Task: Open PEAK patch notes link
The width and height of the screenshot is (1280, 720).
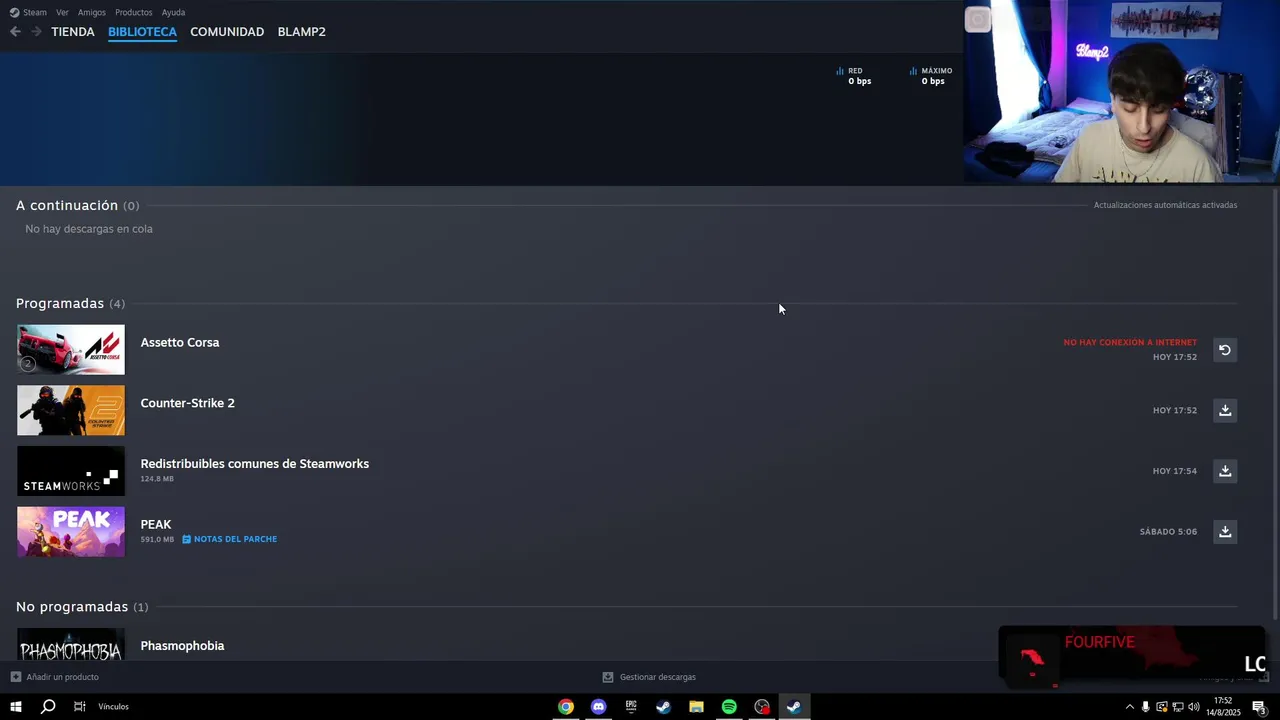Action: pyautogui.click(x=230, y=539)
